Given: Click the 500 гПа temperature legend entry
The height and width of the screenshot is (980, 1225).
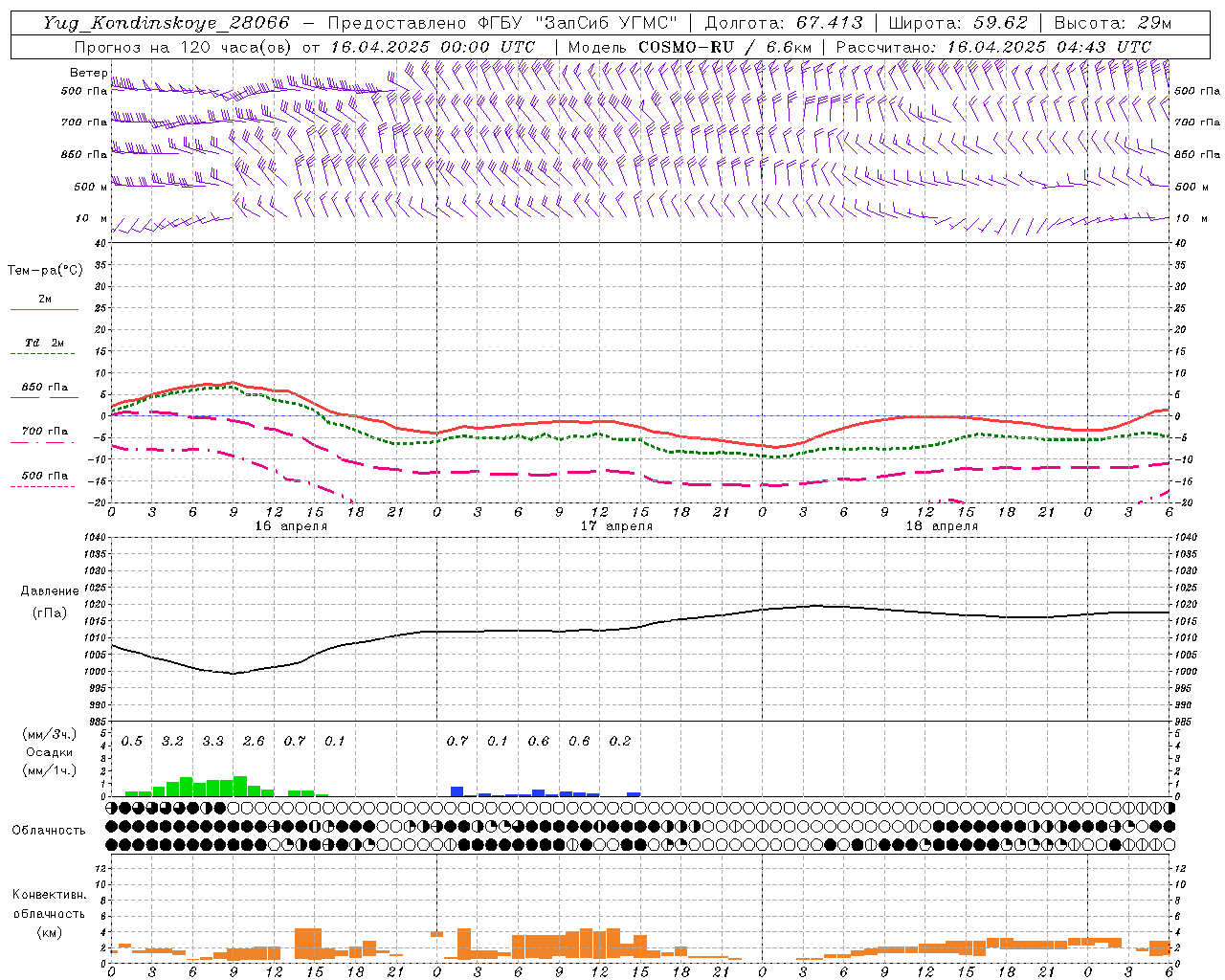Looking at the screenshot, I should [44, 476].
